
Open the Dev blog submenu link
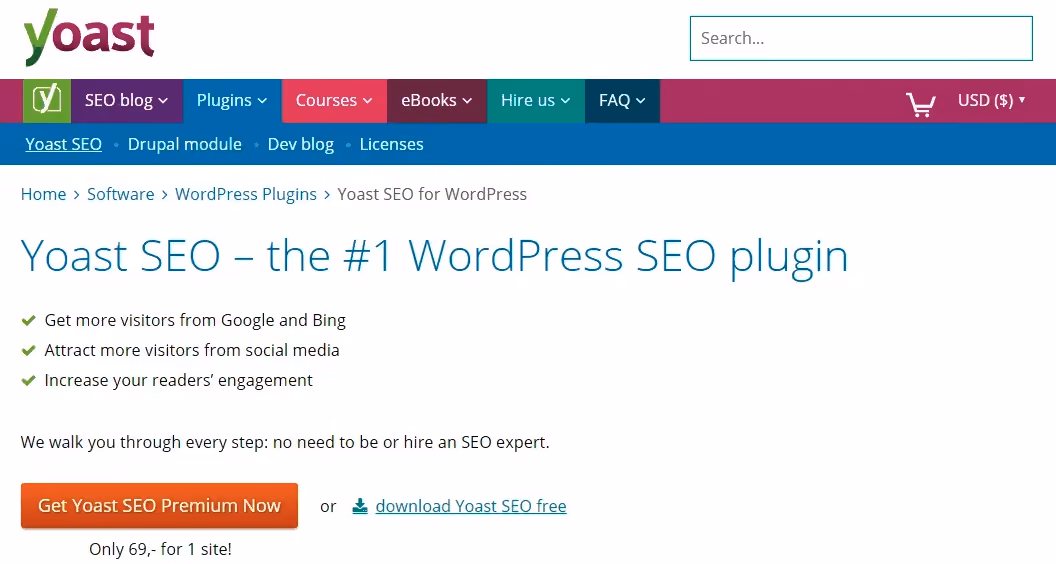pos(300,144)
